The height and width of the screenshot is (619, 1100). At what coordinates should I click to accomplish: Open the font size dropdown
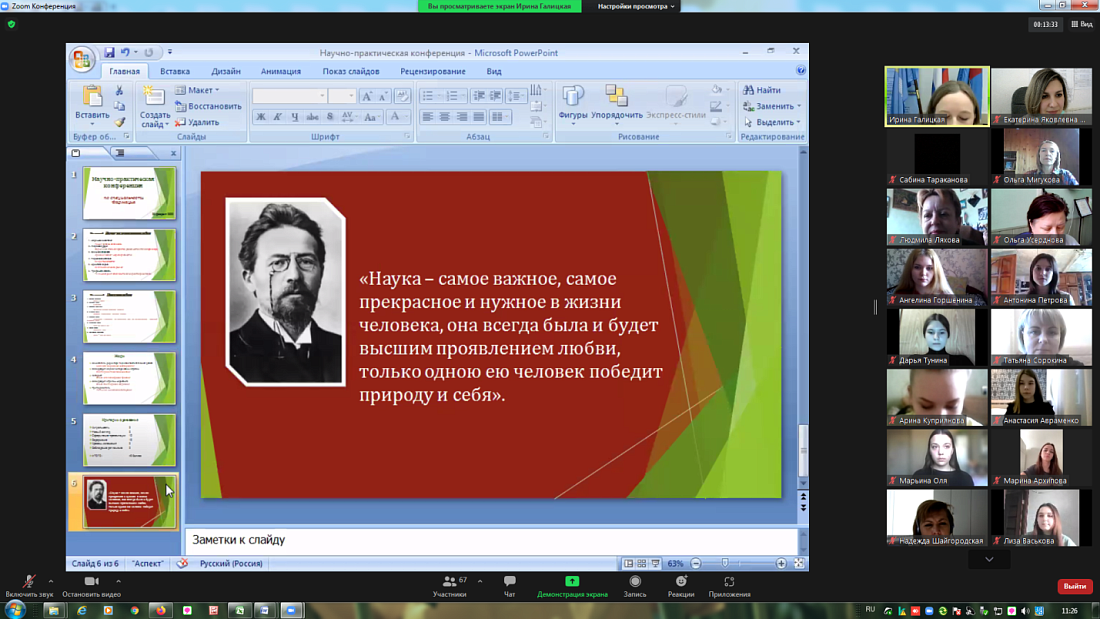coord(353,95)
